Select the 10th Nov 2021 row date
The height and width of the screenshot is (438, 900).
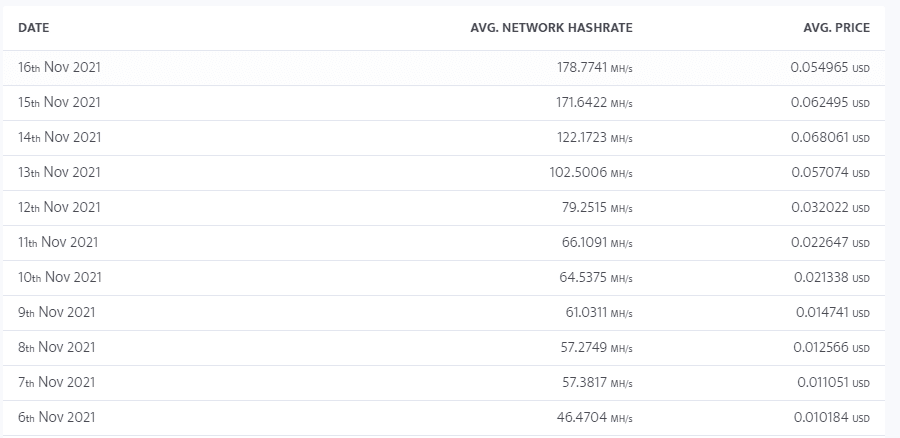(60, 277)
